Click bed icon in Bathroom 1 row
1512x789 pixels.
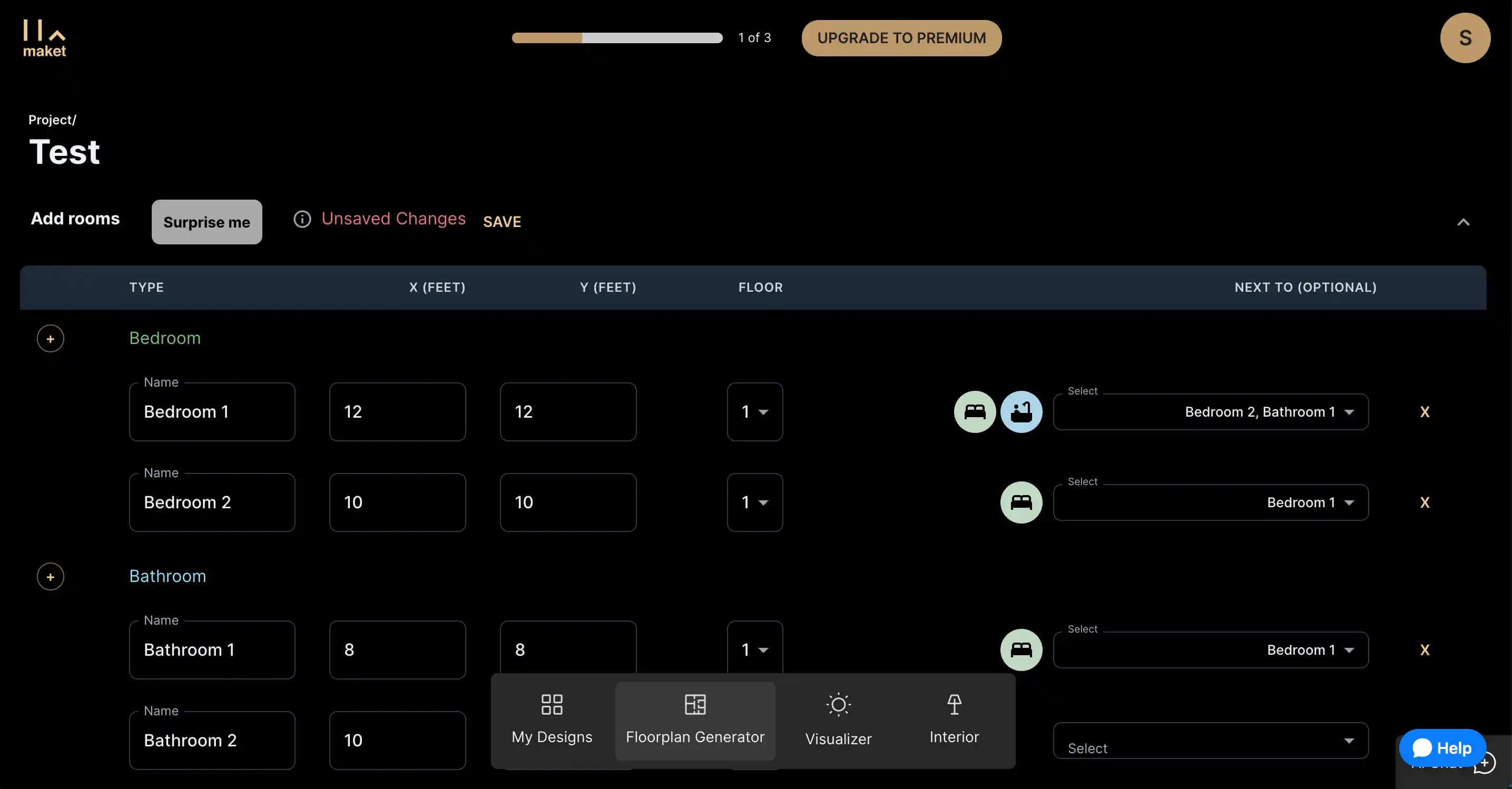point(1020,649)
